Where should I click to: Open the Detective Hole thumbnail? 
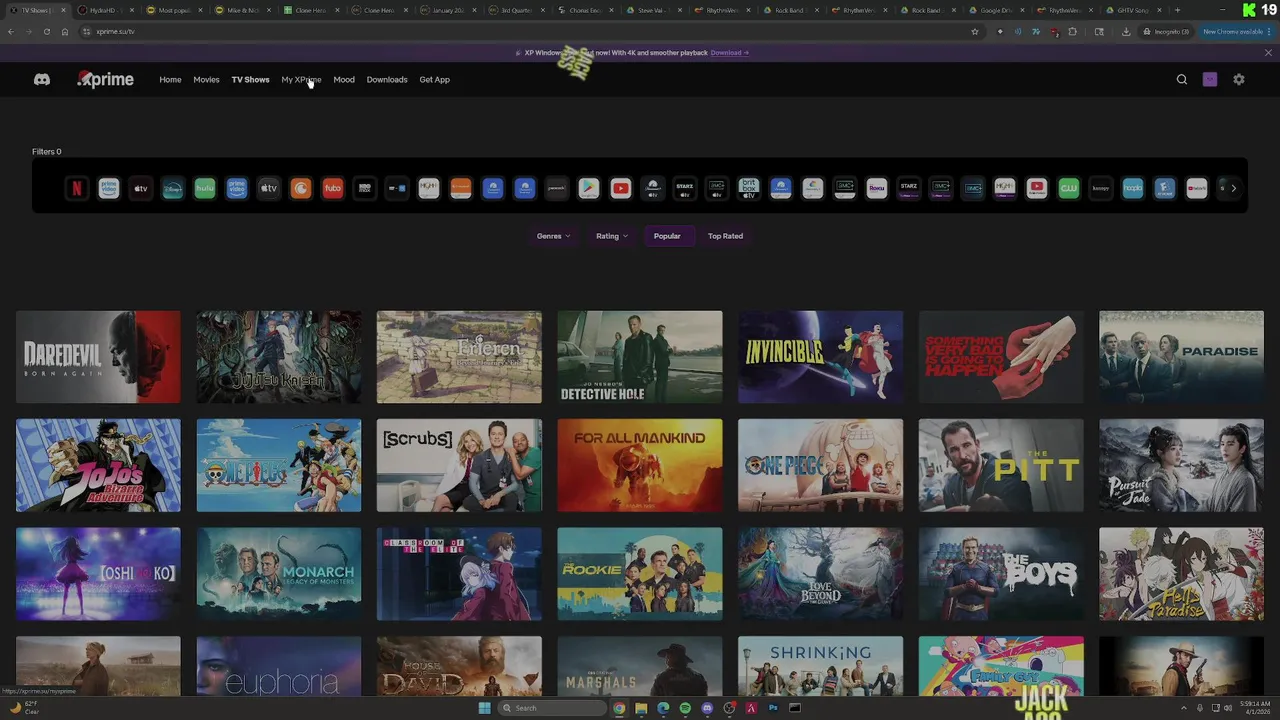tap(640, 357)
